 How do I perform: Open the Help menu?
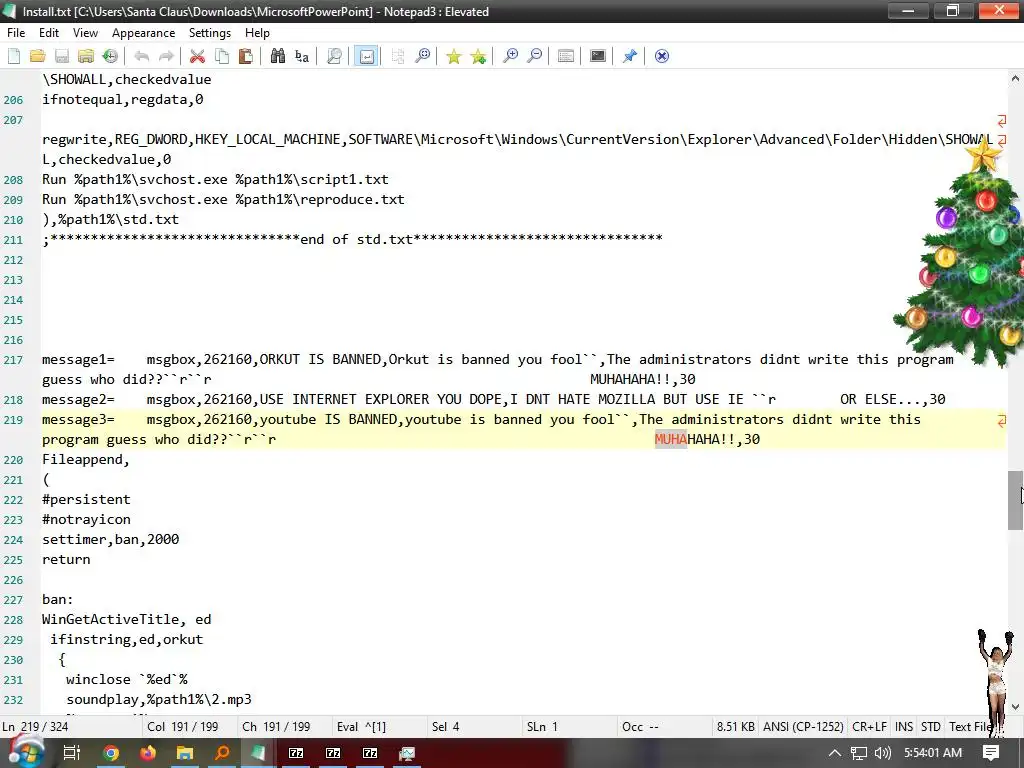pyautogui.click(x=257, y=33)
